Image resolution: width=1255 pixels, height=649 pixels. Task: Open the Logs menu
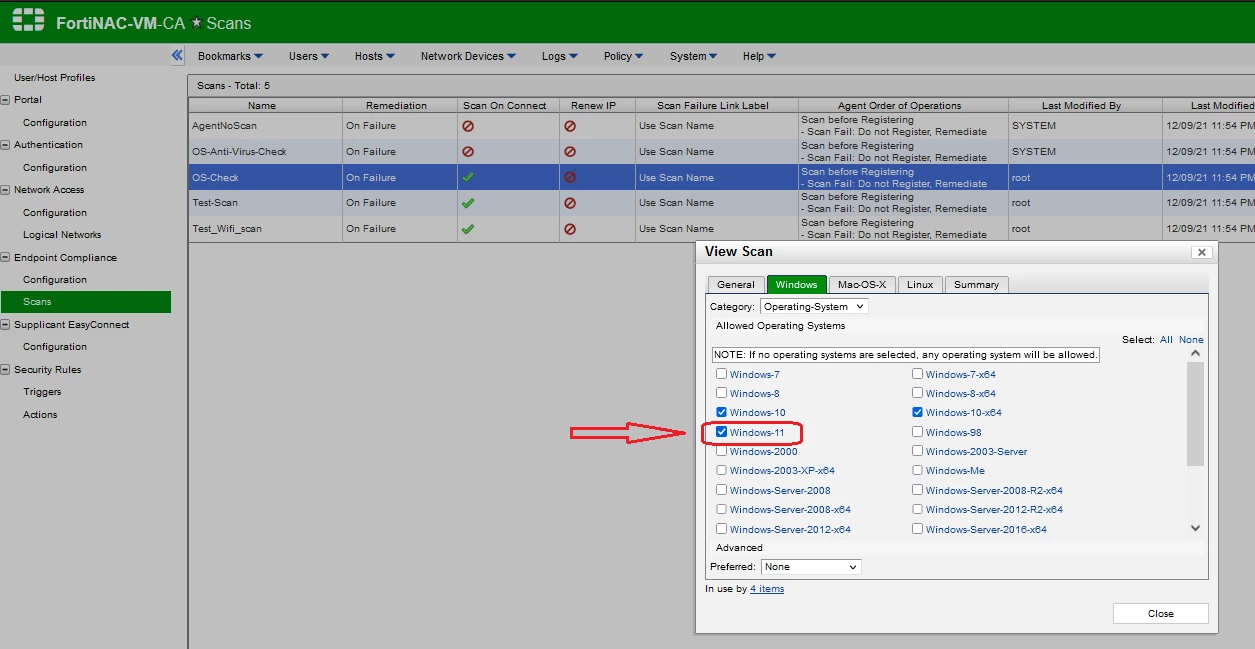pyautogui.click(x=560, y=56)
